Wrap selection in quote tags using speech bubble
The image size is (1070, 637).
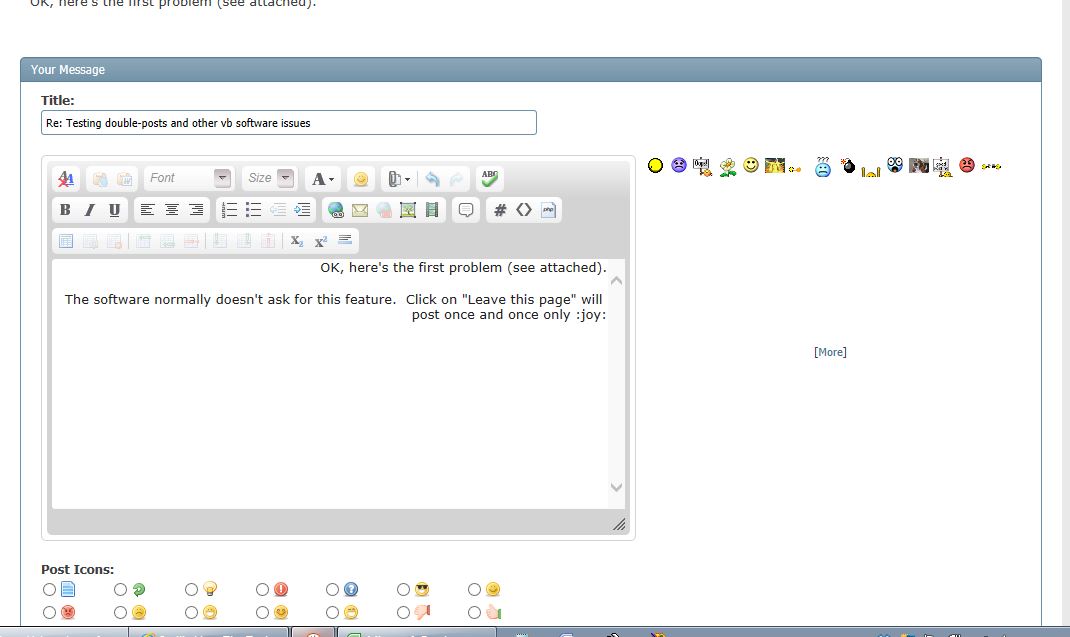(465, 210)
